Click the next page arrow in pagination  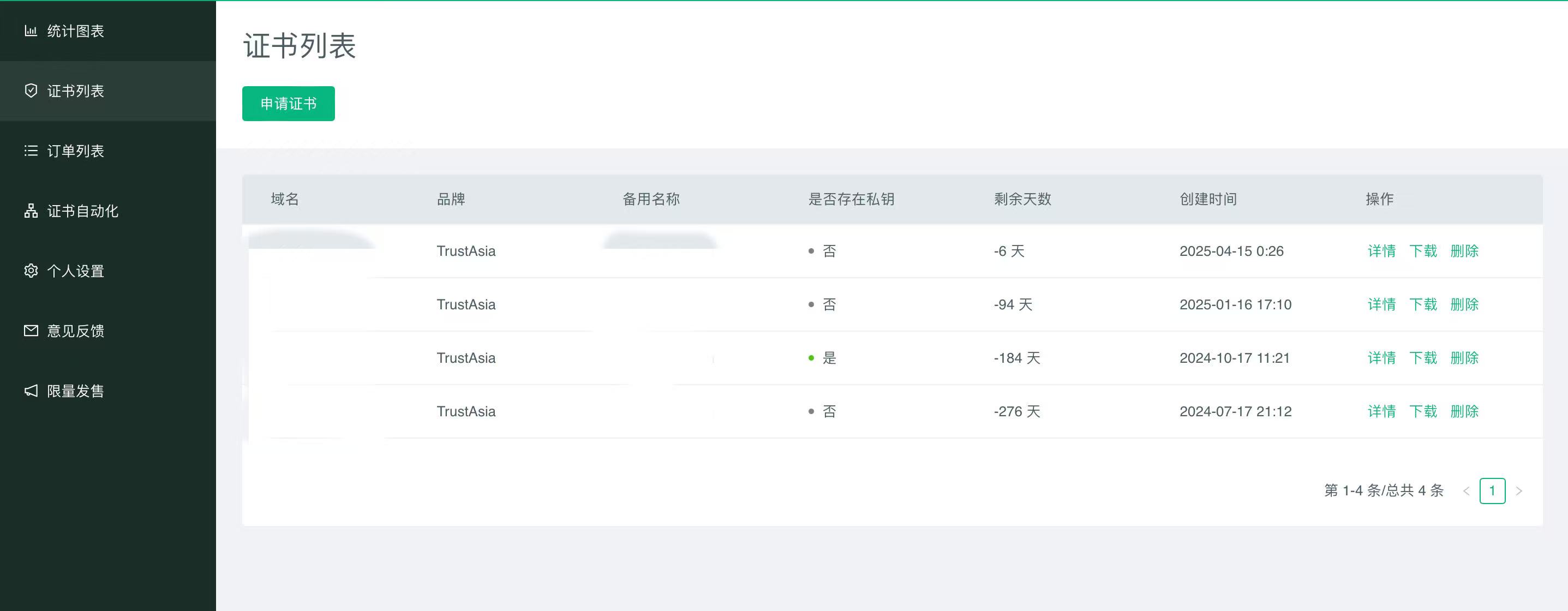(1519, 491)
